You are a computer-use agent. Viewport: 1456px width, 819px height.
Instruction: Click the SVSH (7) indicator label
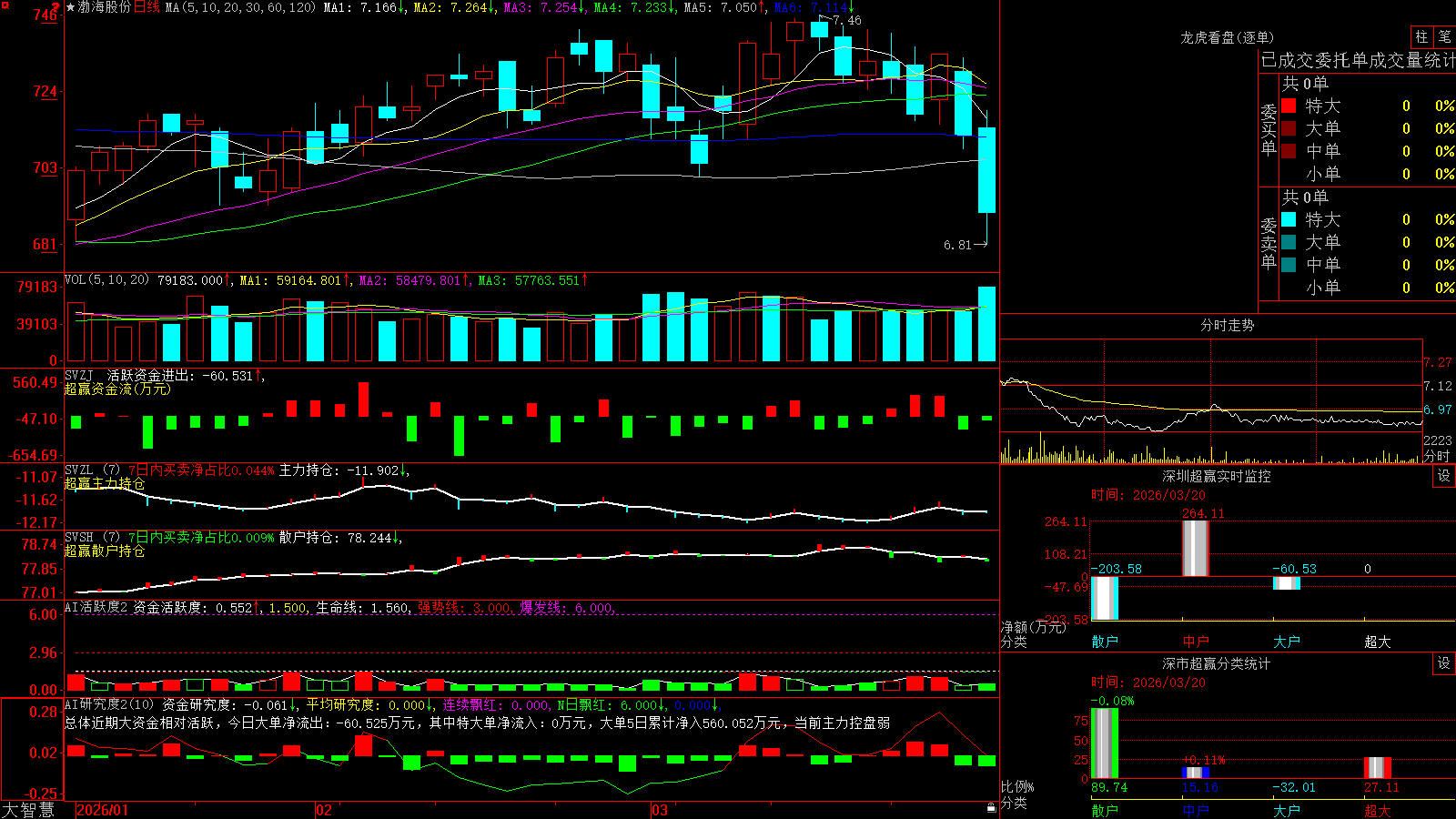coord(92,538)
